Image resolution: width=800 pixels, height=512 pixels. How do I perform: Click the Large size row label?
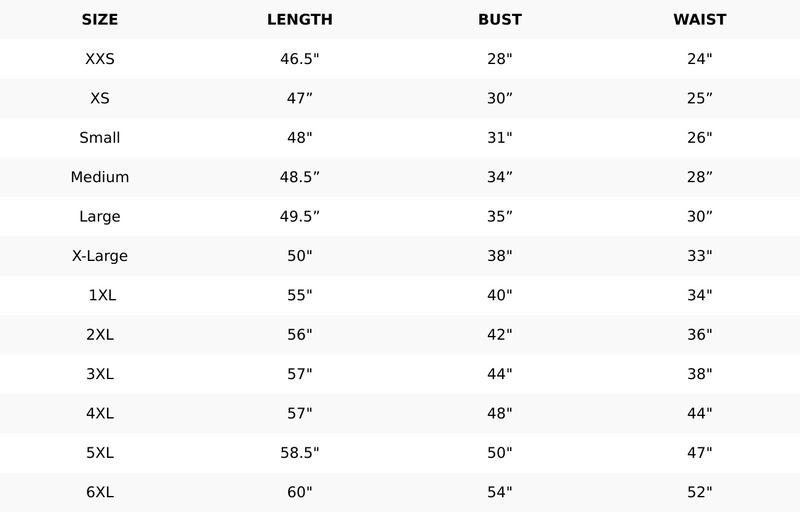(x=100, y=216)
